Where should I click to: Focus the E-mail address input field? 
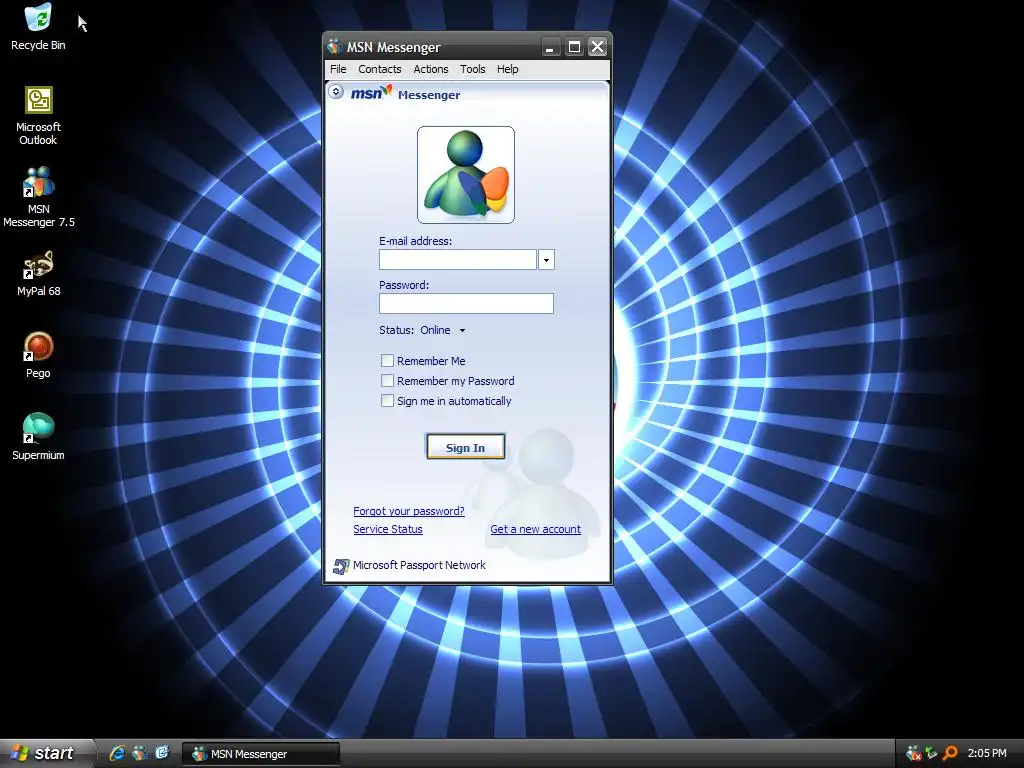click(458, 260)
